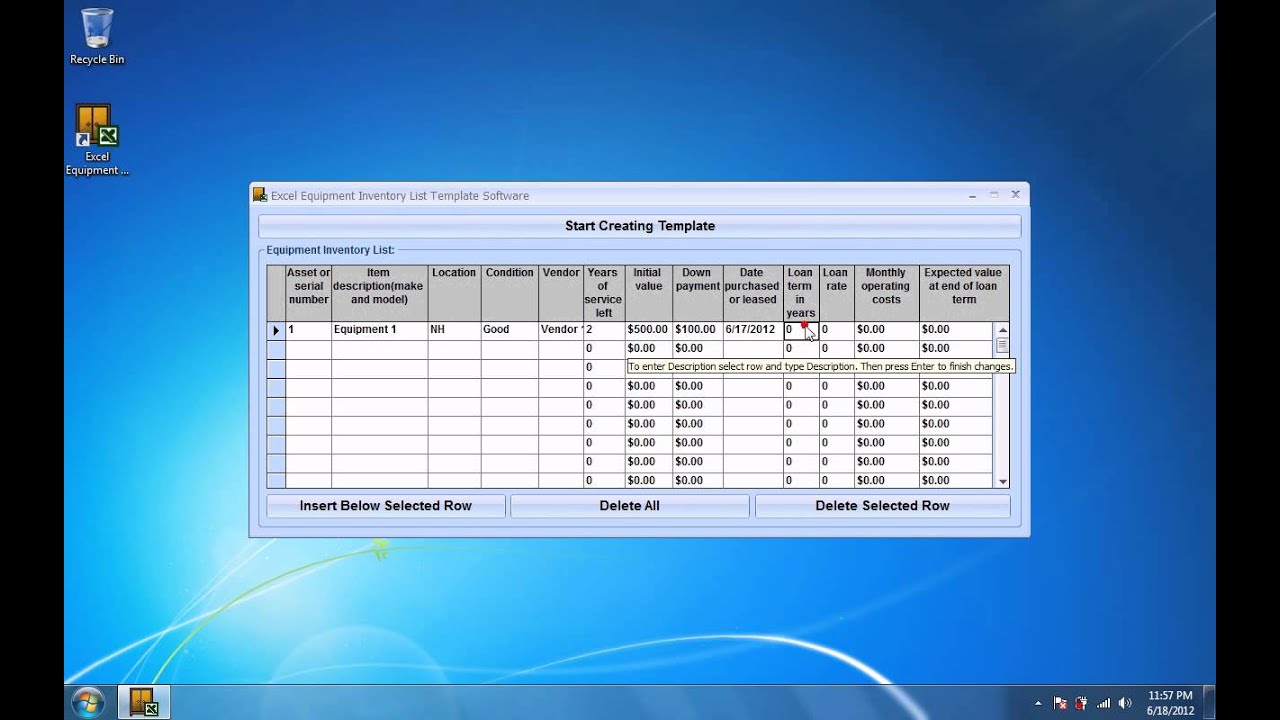Select the first row's arrow row selector
Image resolution: width=1280 pixels, height=720 pixels.
click(x=276, y=330)
